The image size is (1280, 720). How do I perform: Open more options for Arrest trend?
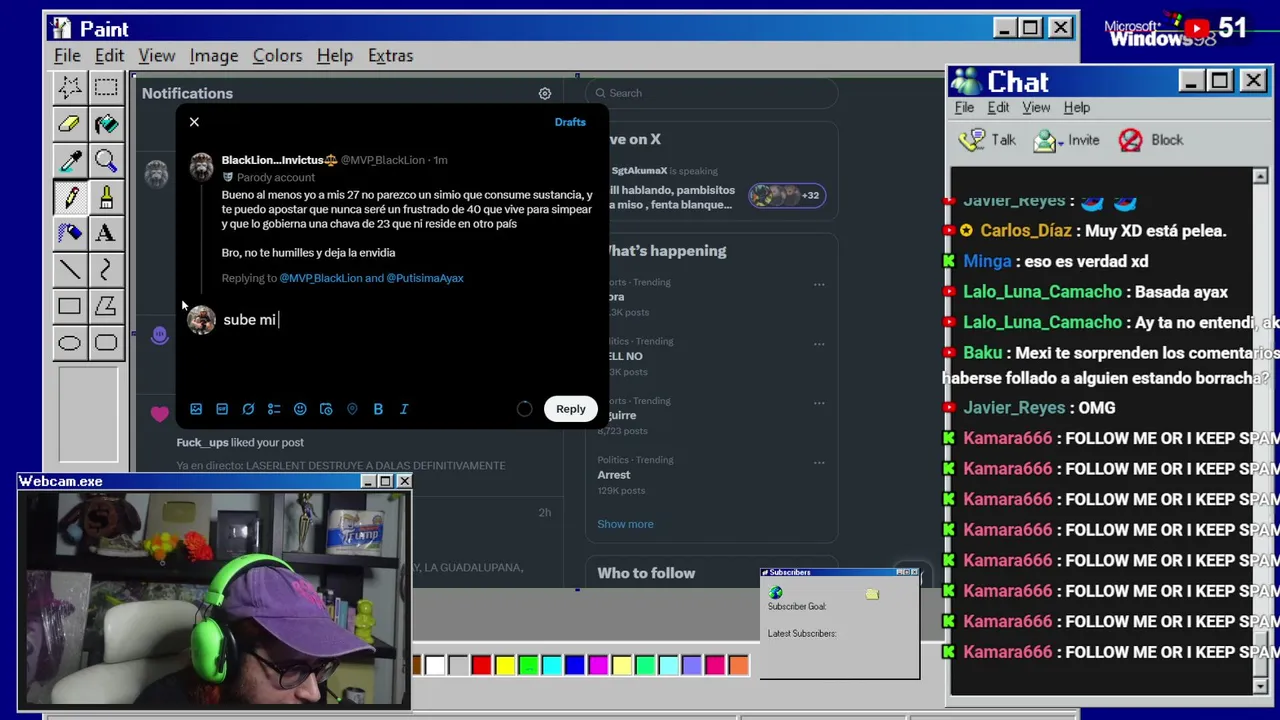(819, 463)
